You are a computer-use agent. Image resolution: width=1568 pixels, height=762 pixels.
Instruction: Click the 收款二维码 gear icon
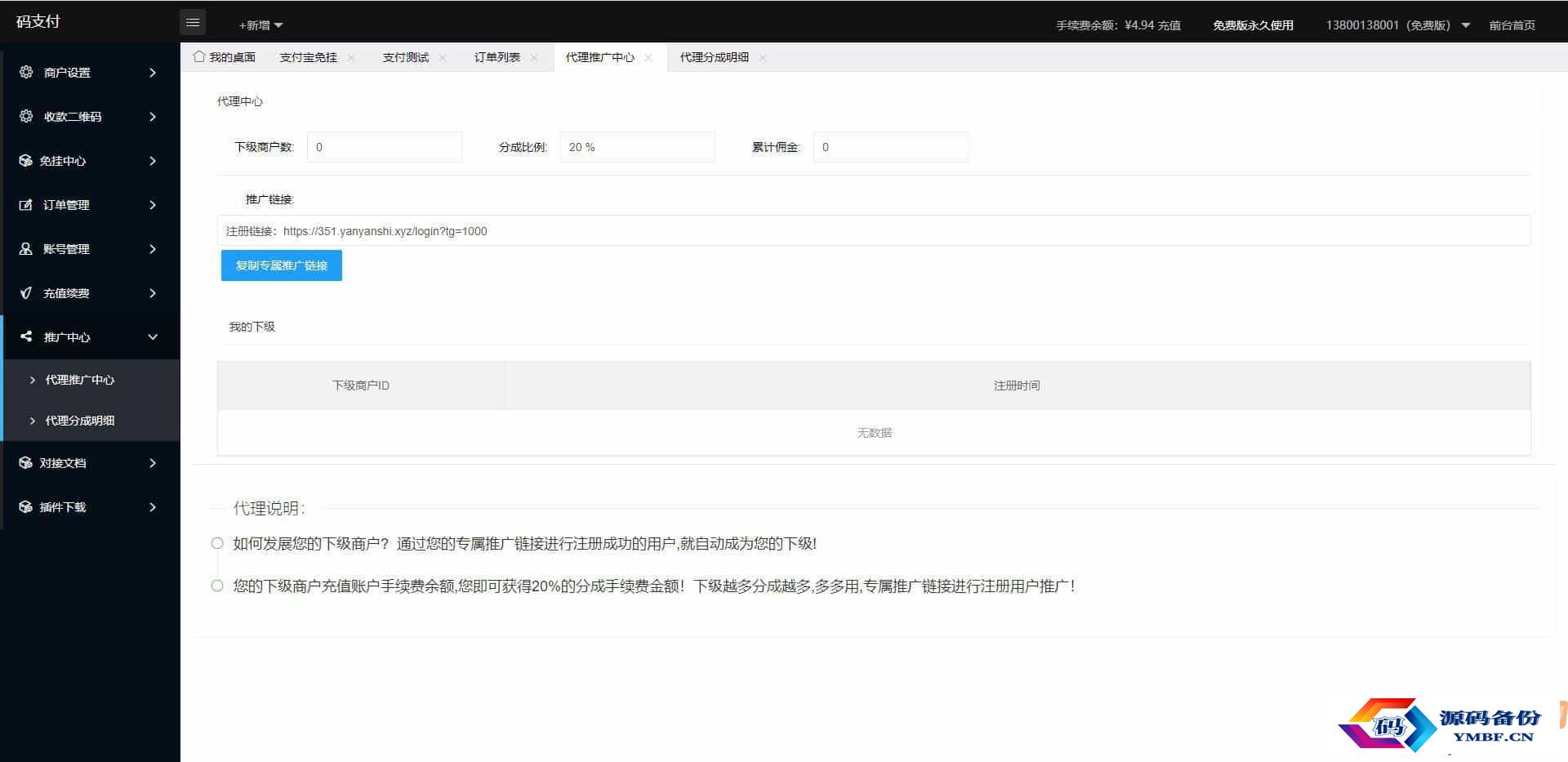(26, 116)
